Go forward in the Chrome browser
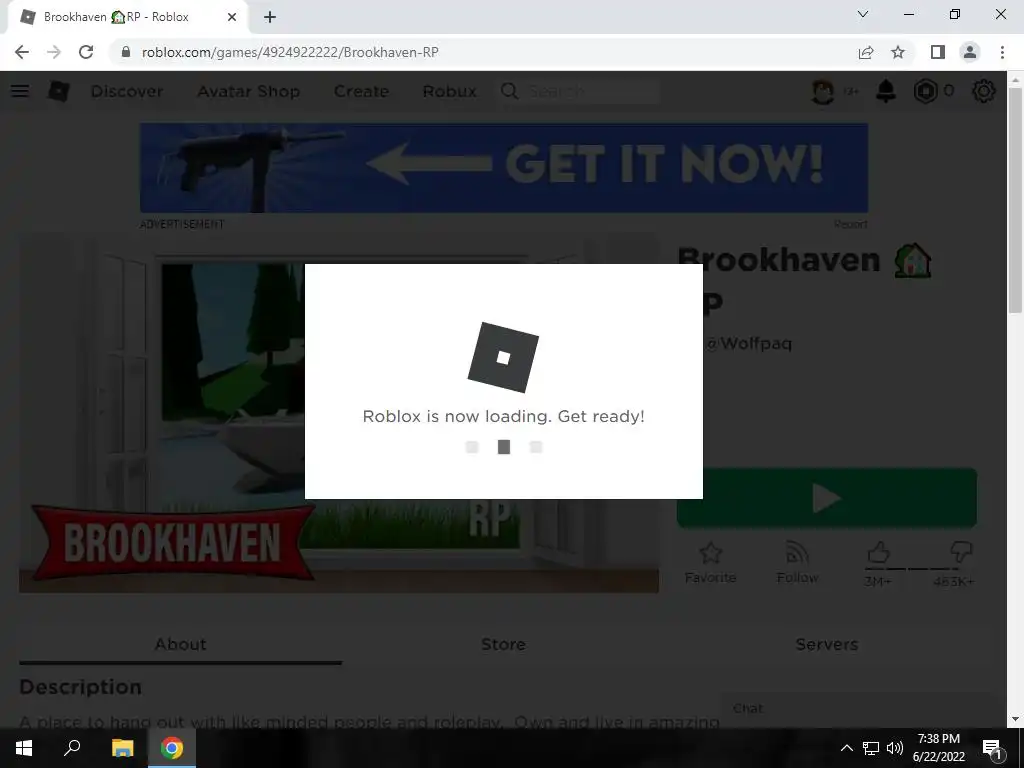Screen dimensions: 1024x768 tap(54, 52)
